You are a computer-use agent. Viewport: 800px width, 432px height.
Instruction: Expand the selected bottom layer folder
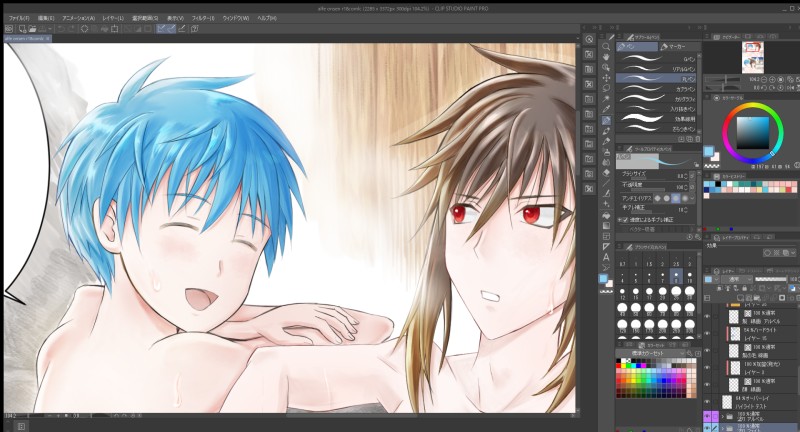pyautogui.click(x=722, y=427)
